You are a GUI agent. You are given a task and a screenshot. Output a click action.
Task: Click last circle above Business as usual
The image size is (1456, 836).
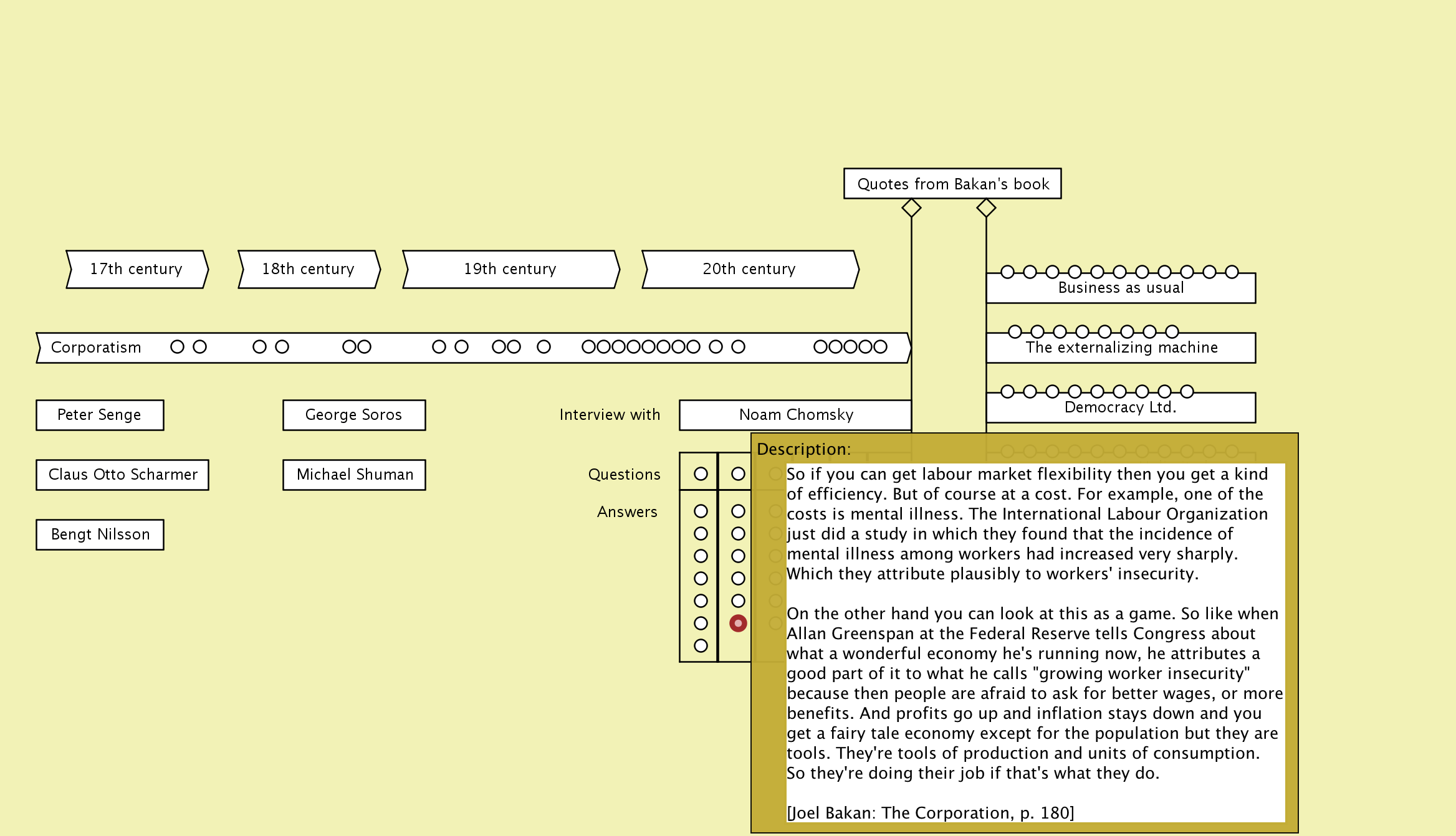coord(1232,272)
